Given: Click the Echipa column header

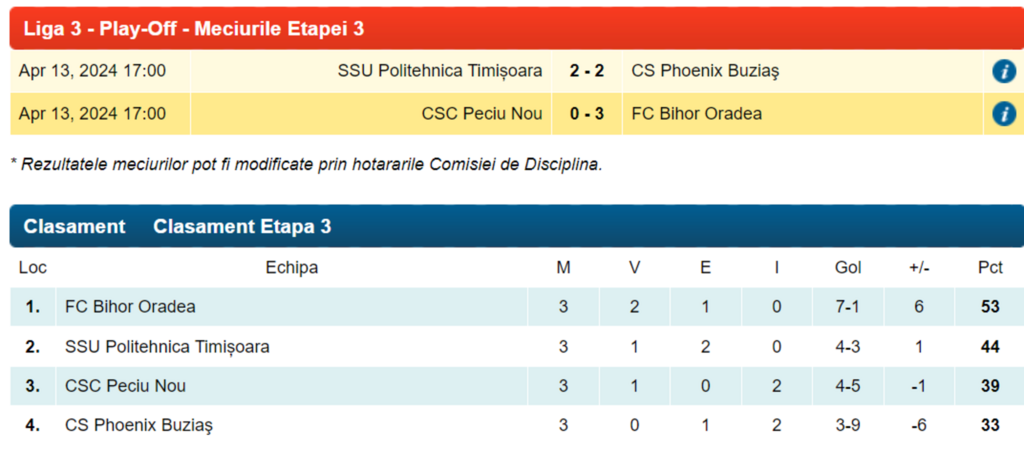Looking at the screenshot, I should pyautogui.click(x=291, y=268).
